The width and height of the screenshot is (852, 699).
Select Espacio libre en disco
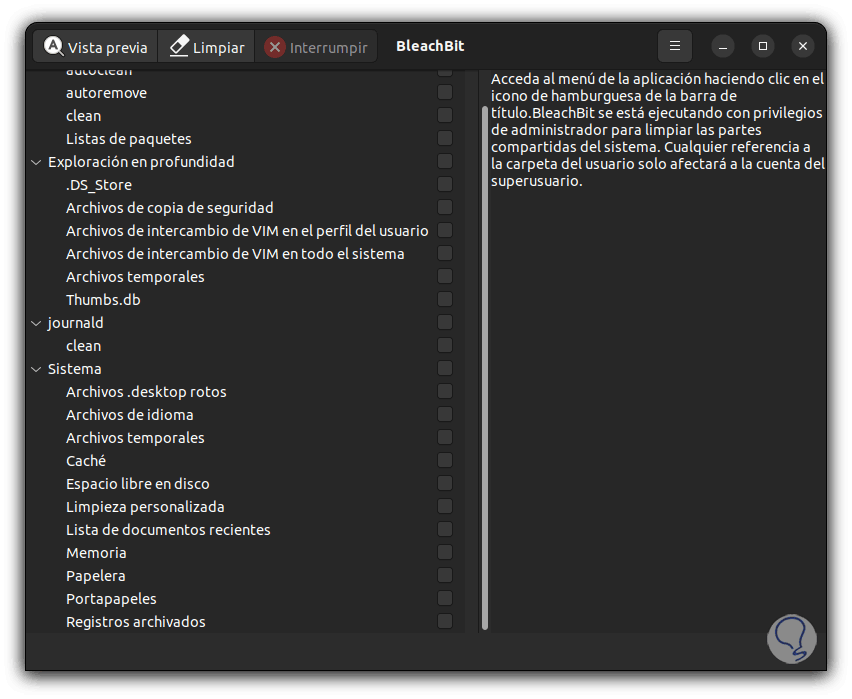137,484
